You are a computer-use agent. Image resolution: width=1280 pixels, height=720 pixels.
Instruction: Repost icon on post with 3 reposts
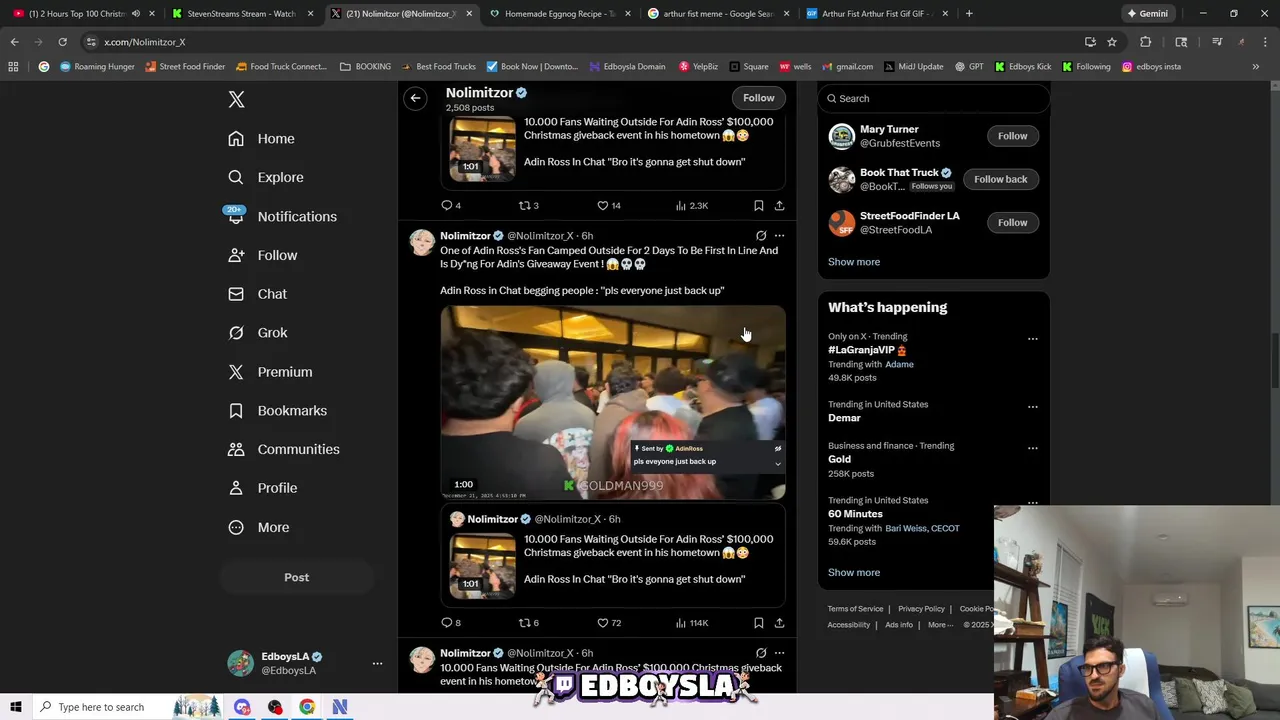524,205
